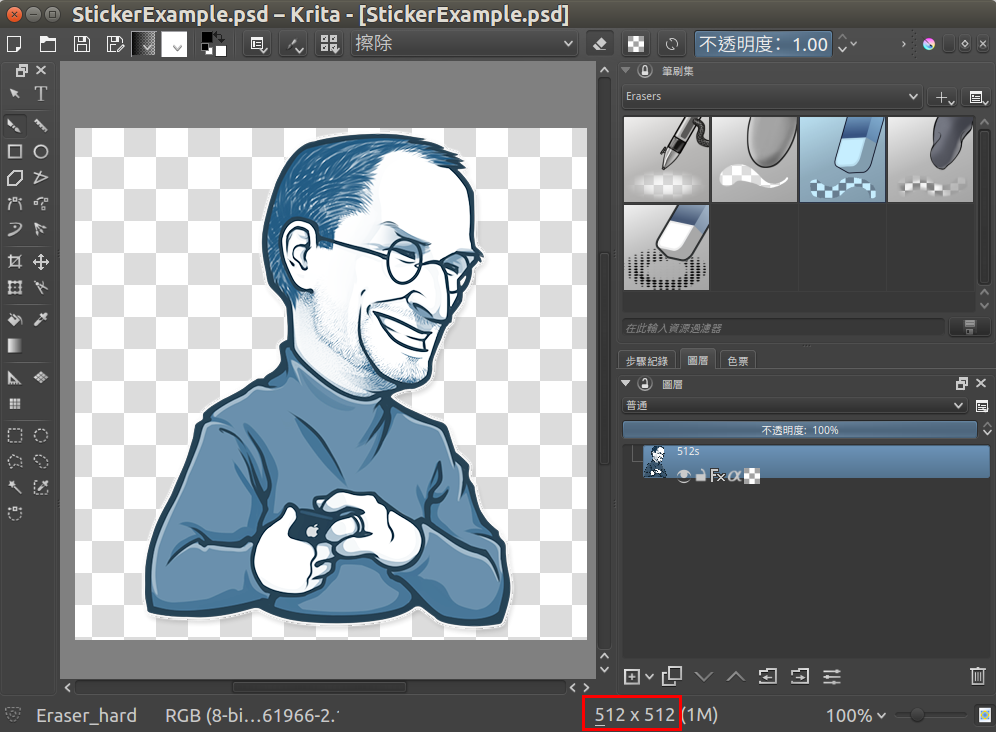Click the layer 不透明度 100% slider

click(799, 430)
